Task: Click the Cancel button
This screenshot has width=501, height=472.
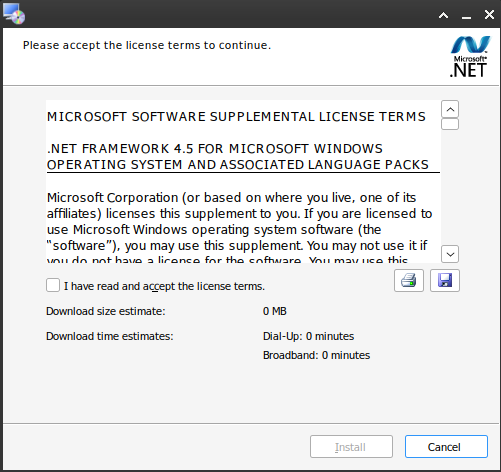Action: (446, 447)
